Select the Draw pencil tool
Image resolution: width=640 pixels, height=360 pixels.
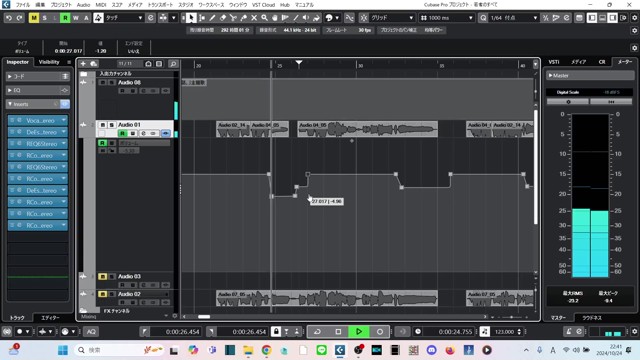click(212, 18)
